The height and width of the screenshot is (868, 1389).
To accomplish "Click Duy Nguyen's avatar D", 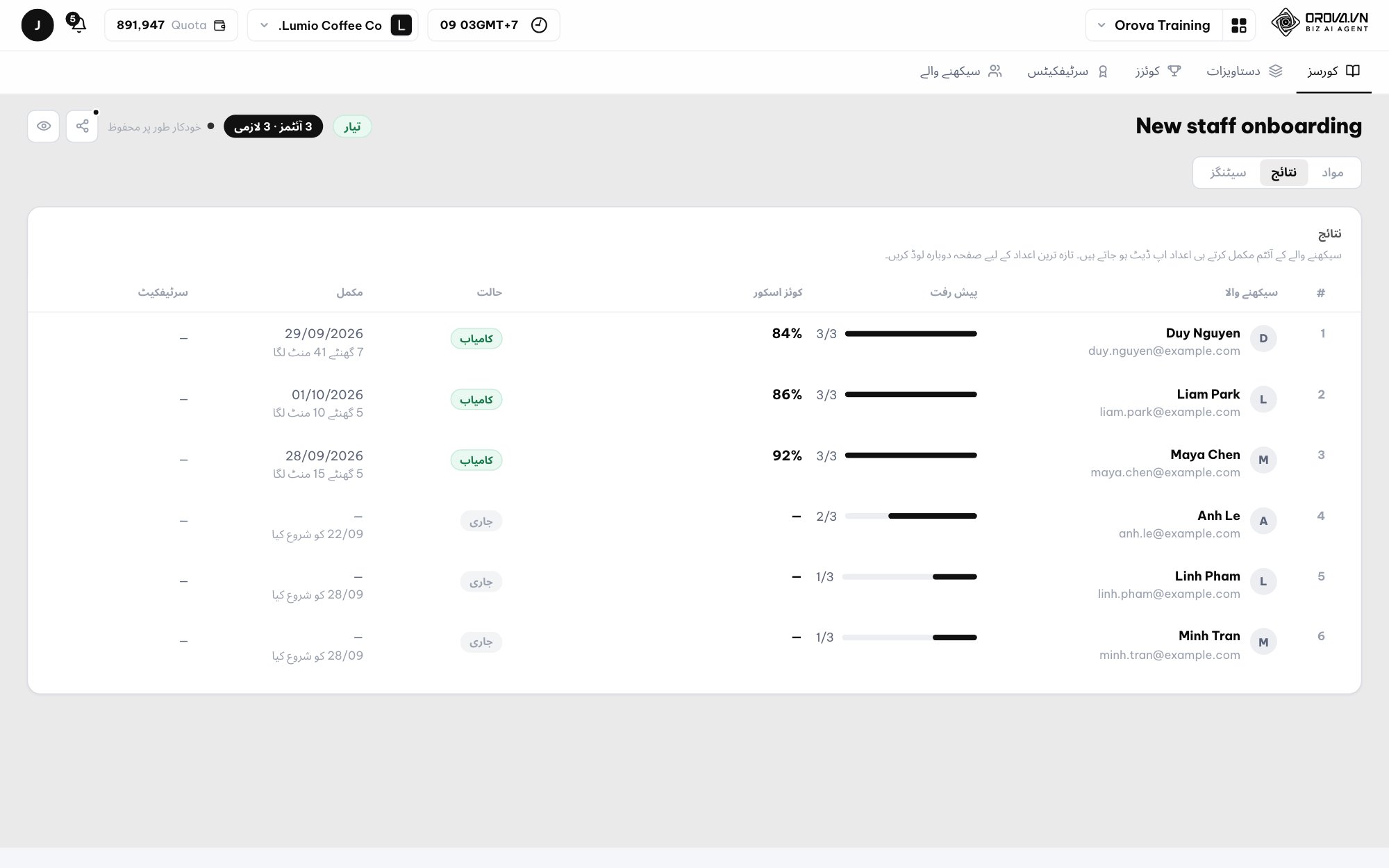I will point(1263,338).
